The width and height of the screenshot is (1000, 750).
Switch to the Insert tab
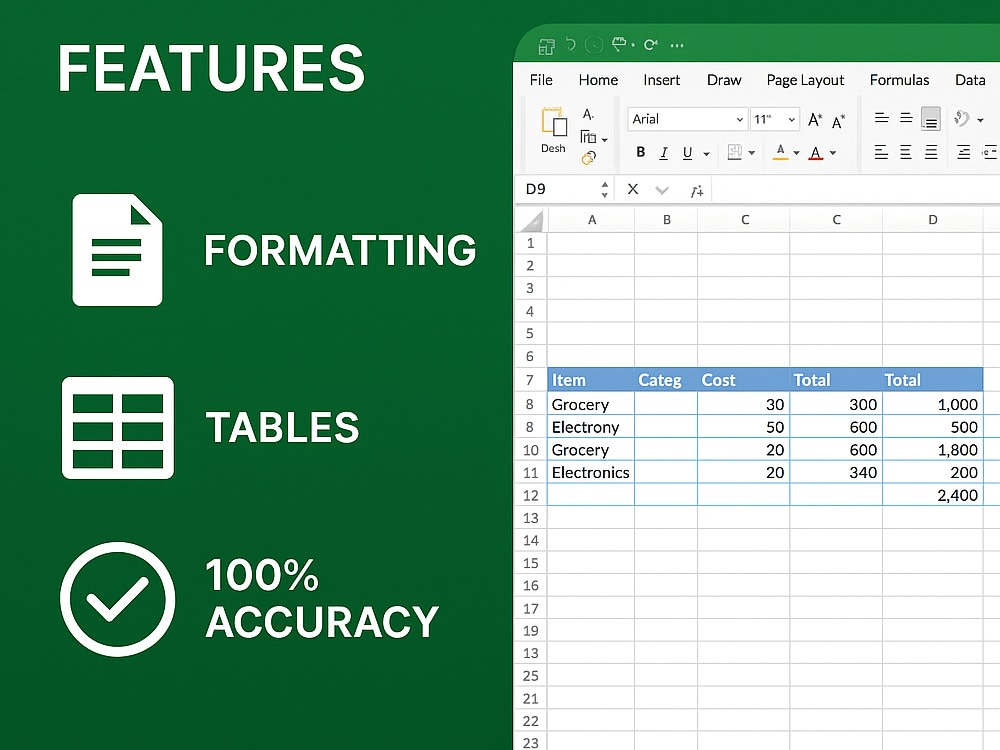pyautogui.click(x=661, y=80)
